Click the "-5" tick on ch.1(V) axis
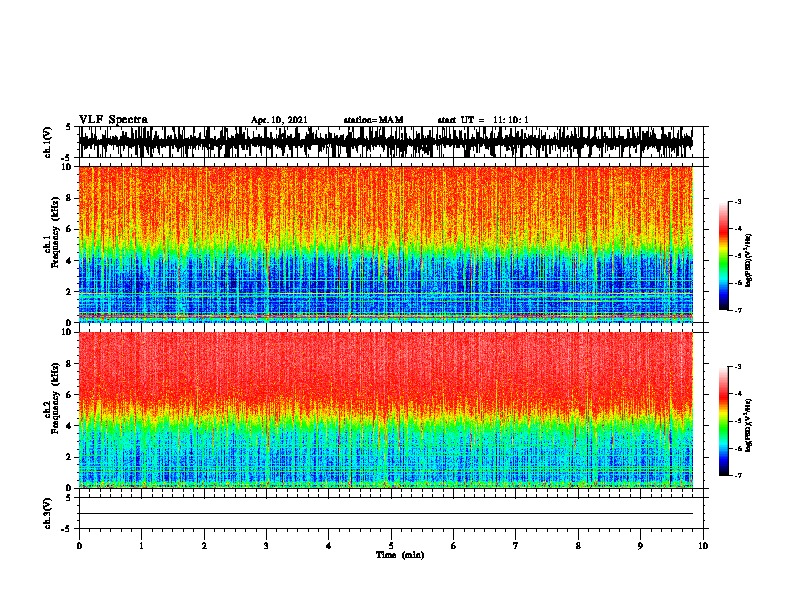Viewport: 792px width, 612px height. pos(66,158)
